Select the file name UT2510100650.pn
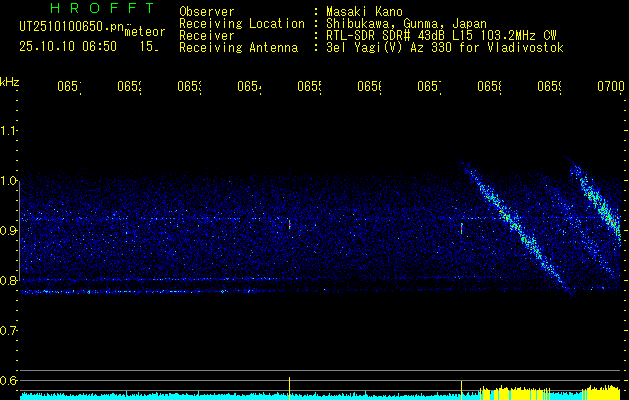 [x=72, y=27]
